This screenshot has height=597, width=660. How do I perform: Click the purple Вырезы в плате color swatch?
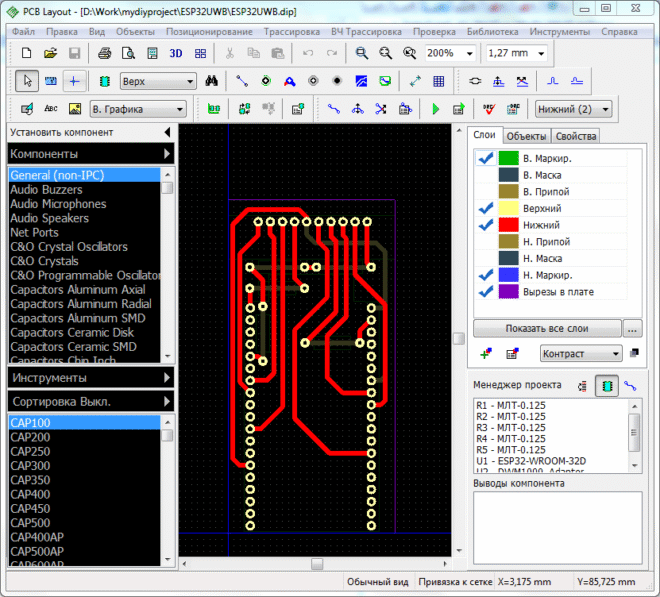(508, 291)
